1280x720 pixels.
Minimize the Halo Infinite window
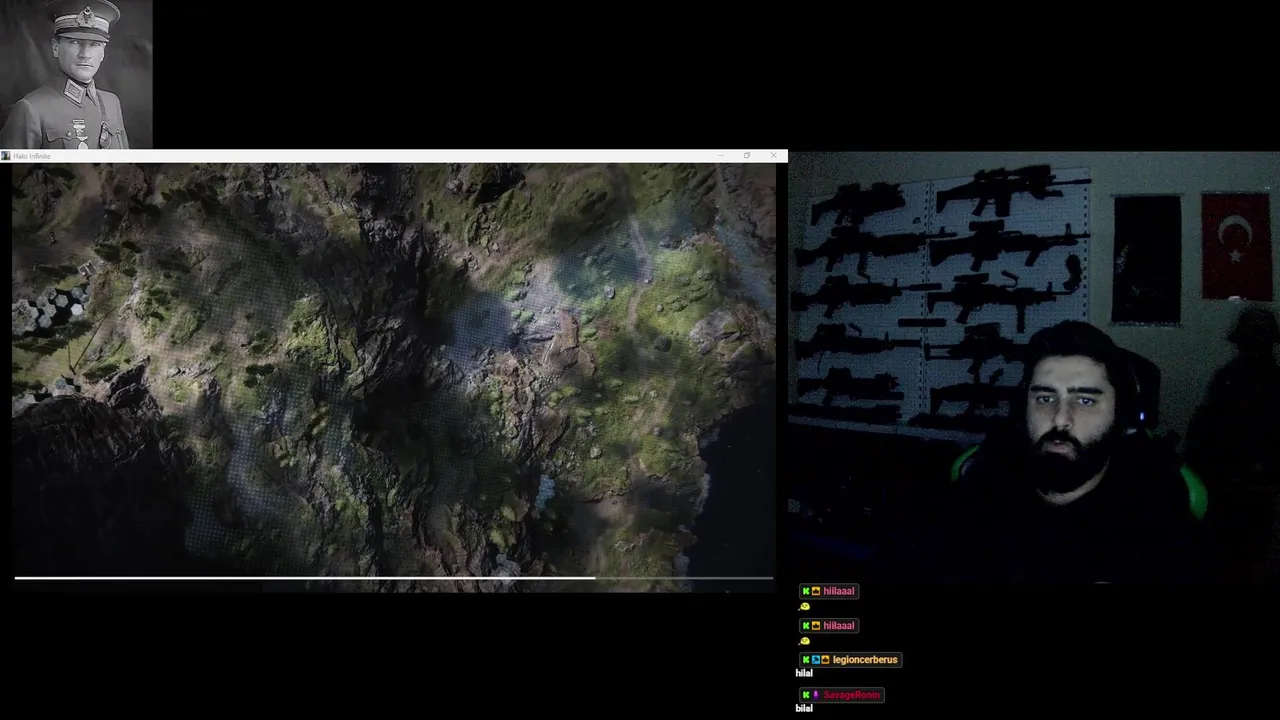[720, 156]
